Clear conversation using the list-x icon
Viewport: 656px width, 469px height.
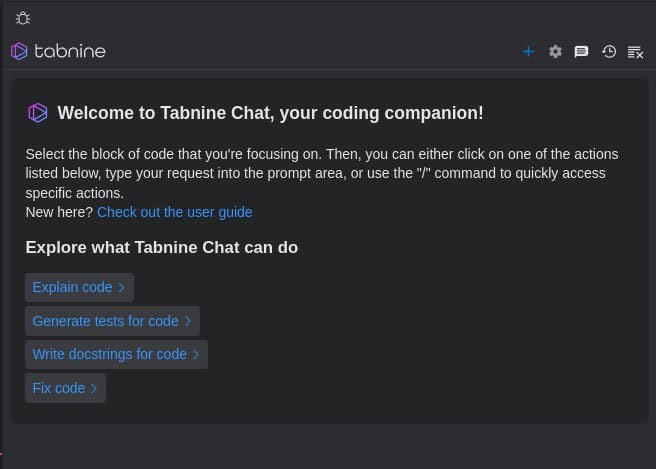tap(635, 52)
